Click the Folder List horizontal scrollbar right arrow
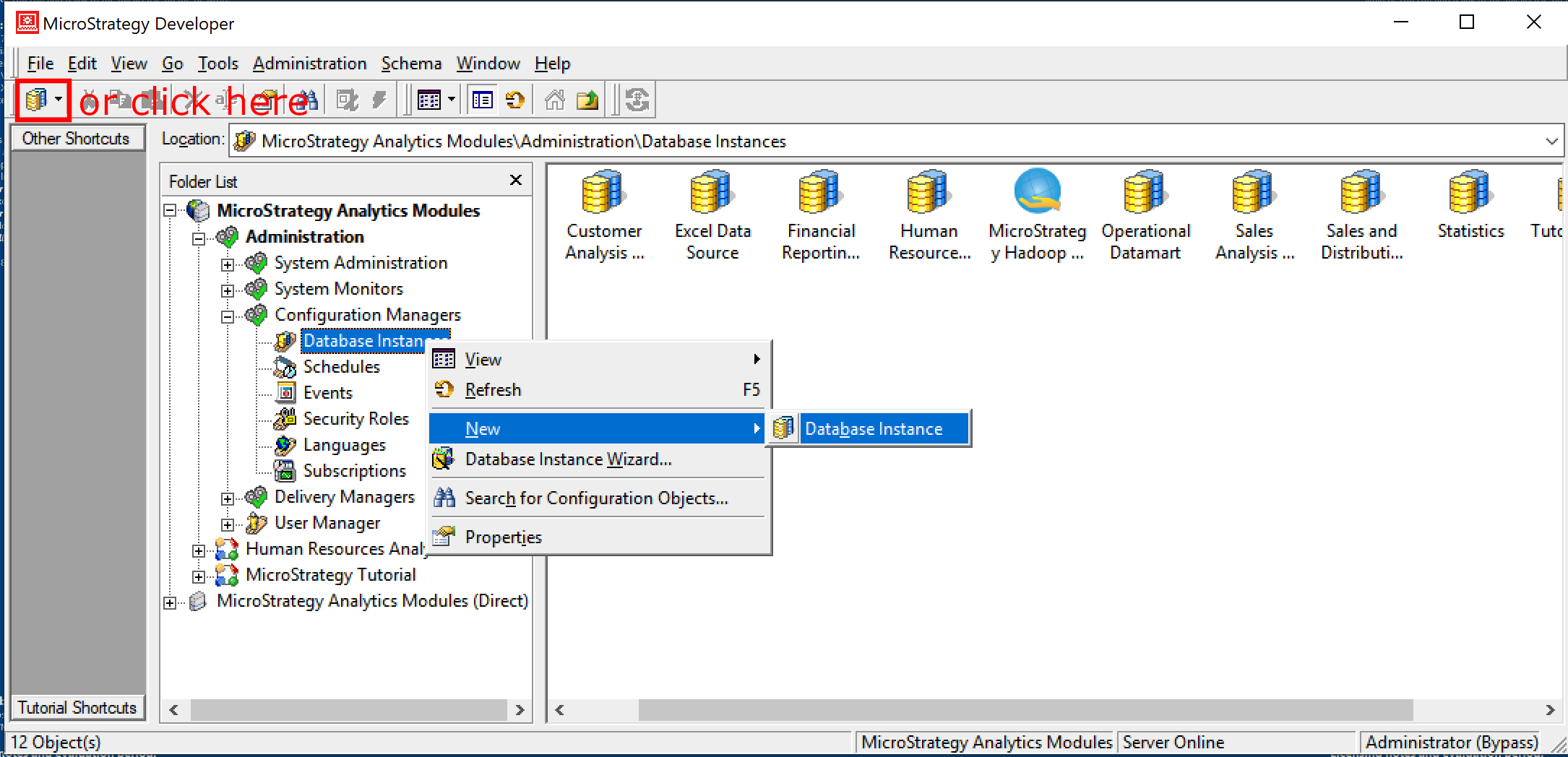The width and height of the screenshot is (1568, 757). 520,710
